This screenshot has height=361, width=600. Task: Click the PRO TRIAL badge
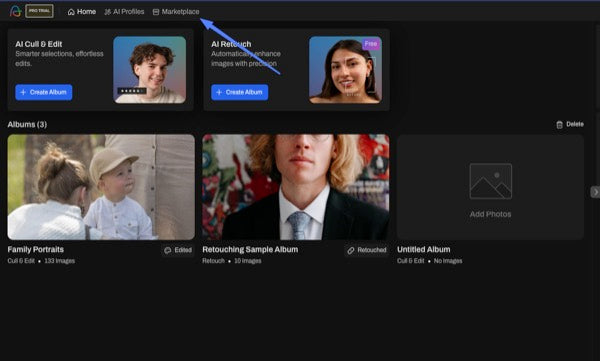click(x=39, y=11)
